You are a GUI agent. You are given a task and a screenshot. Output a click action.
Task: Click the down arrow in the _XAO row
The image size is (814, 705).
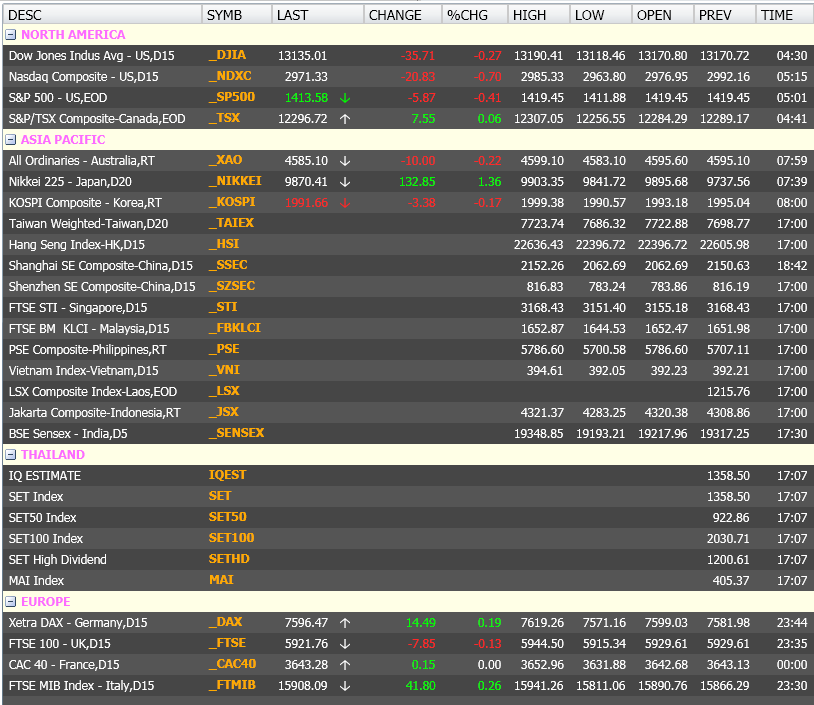(x=345, y=161)
